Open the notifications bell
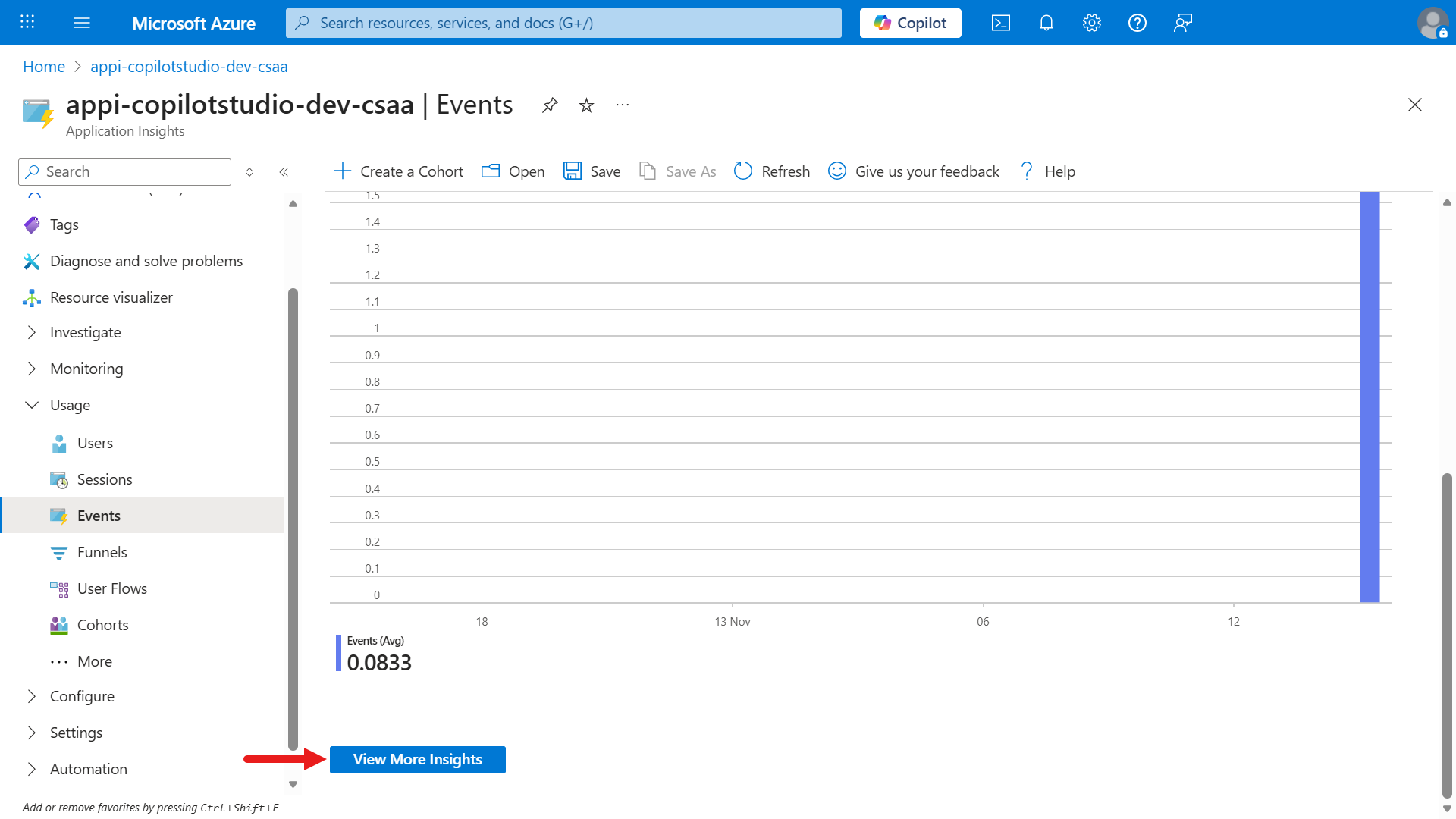The width and height of the screenshot is (1456, 819). click(x=1046, y=23)
